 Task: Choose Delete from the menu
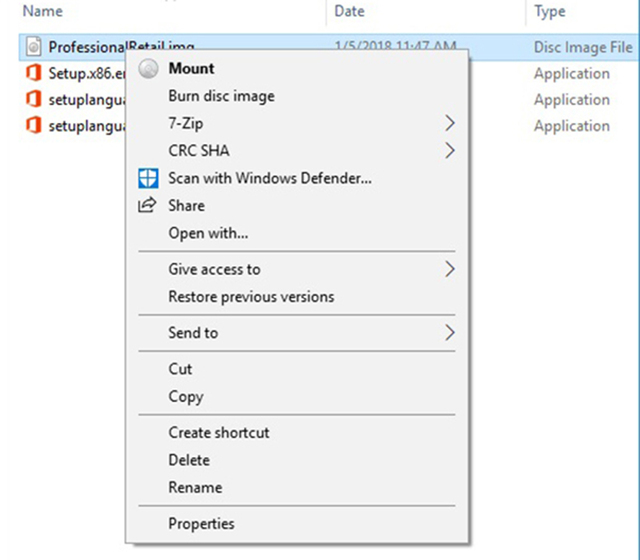(297, 460)
